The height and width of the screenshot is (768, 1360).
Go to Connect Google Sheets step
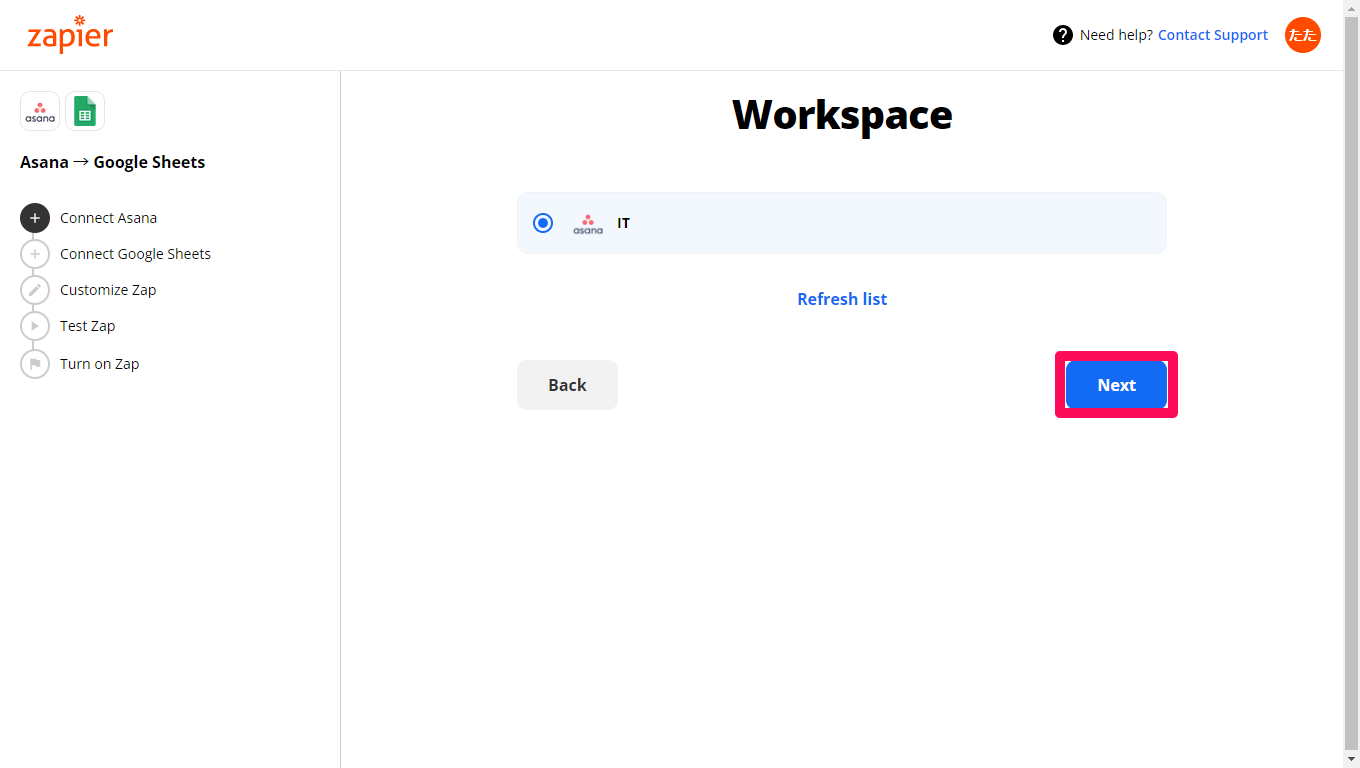pyautogui.click(x=135, y=254)
